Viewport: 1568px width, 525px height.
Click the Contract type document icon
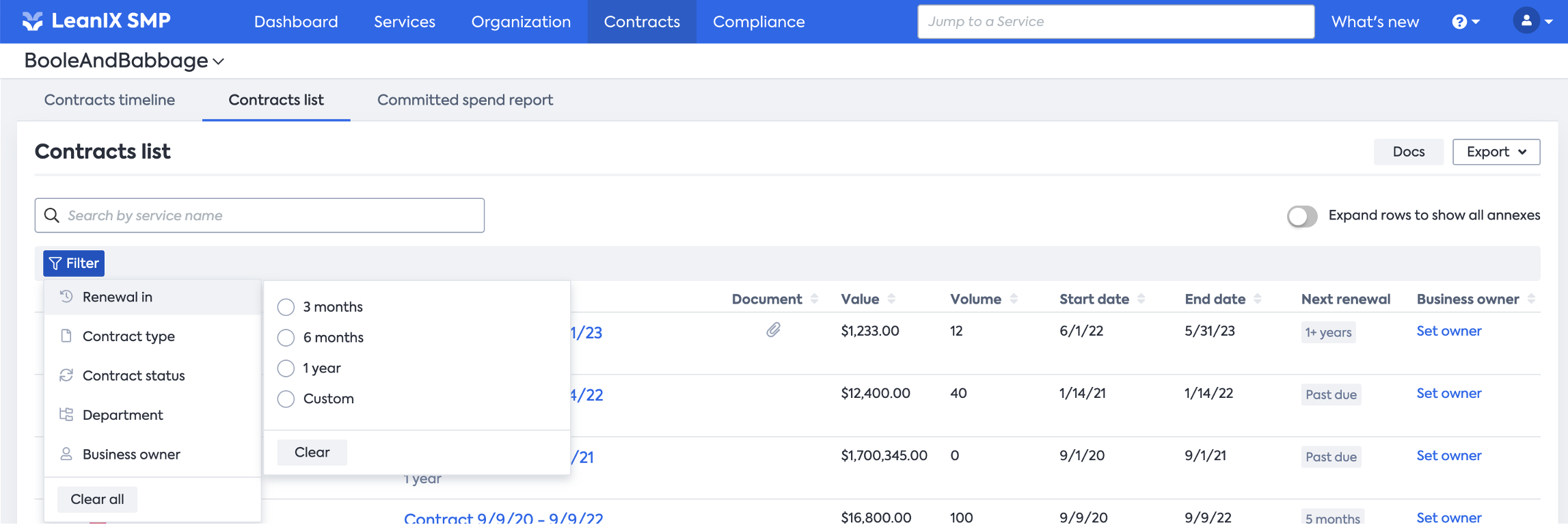(66, 336)
